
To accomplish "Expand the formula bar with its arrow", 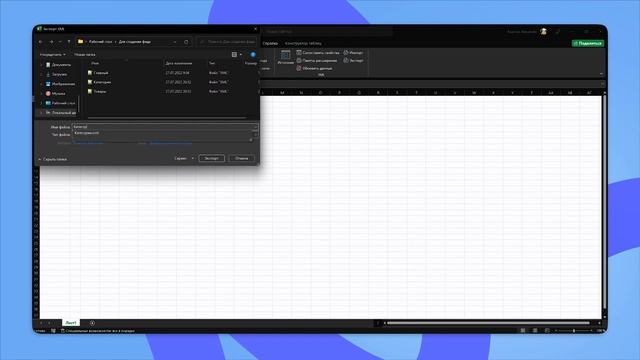I will pos(602,84).
